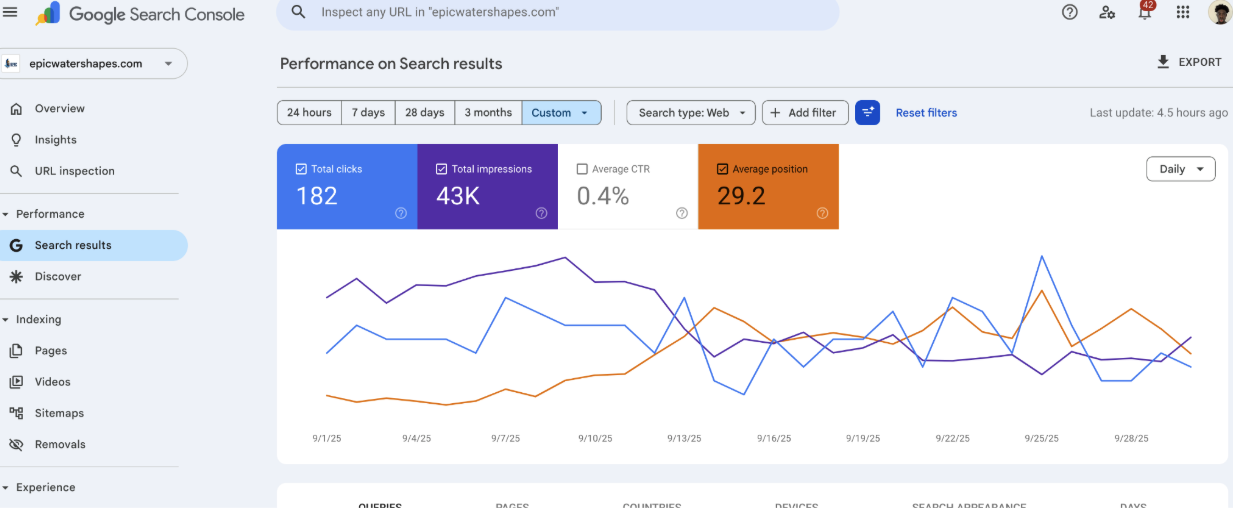Select the 24 hours range tab

click(309, 113)
